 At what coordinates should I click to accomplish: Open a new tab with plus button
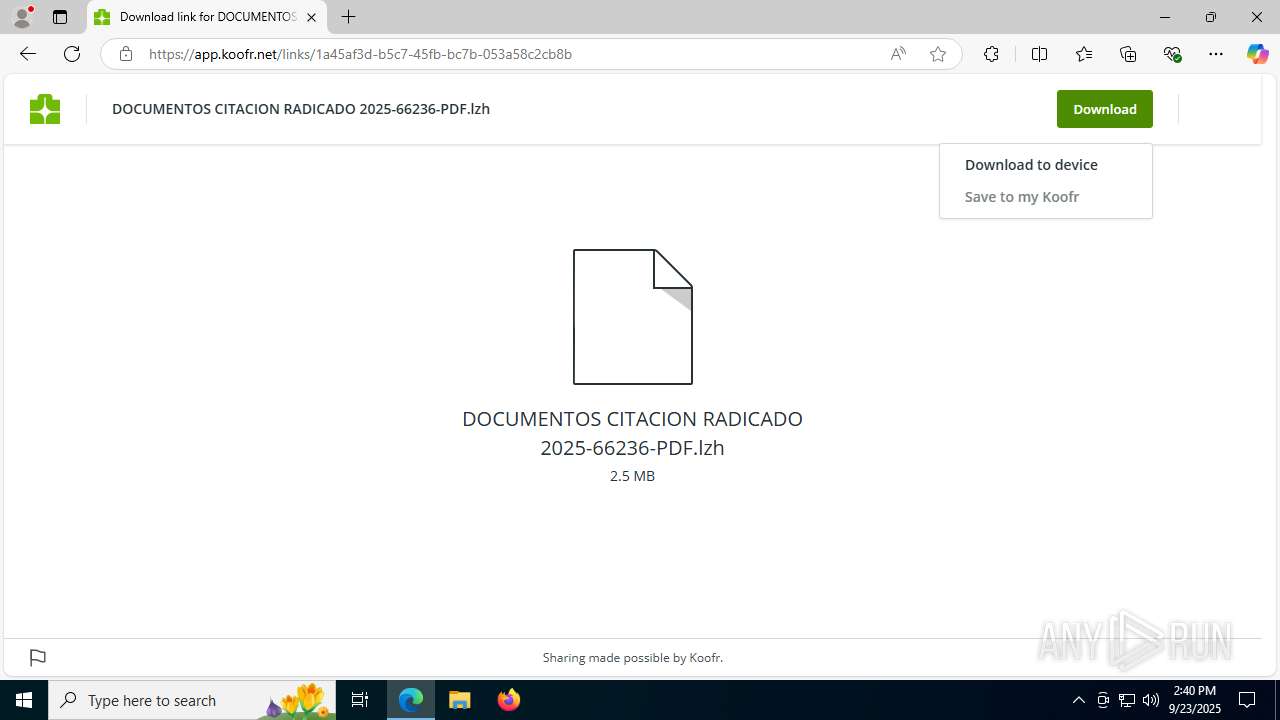pos(348,17)
